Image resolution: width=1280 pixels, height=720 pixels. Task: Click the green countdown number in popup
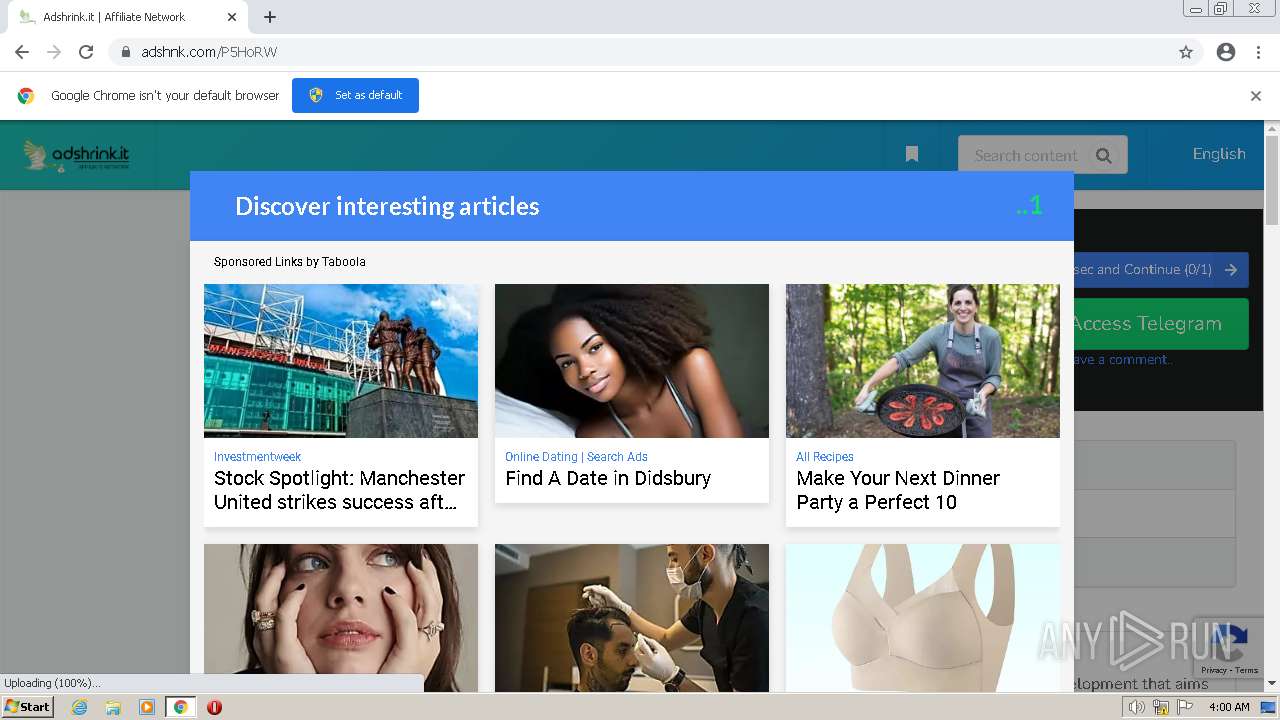click(x=1030, y=206)
